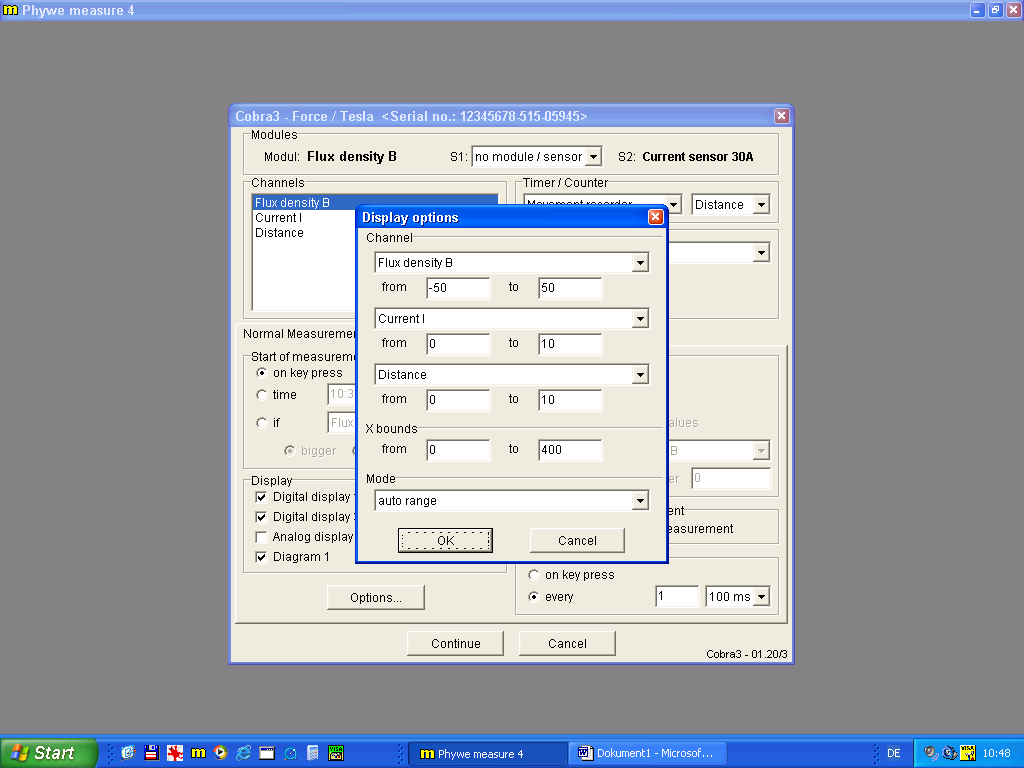Click Flux density B 'from' field (-50)

tap(458, 288)
